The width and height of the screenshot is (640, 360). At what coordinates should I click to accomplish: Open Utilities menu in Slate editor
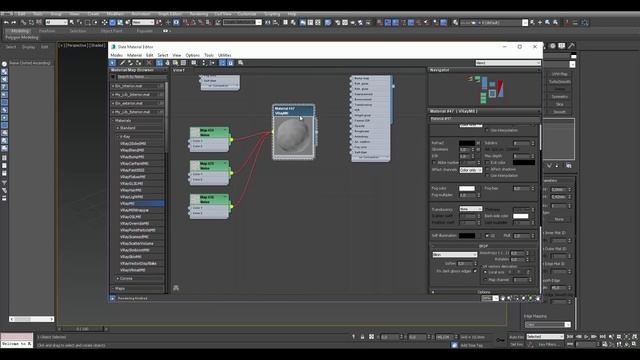tap(224, 55)
